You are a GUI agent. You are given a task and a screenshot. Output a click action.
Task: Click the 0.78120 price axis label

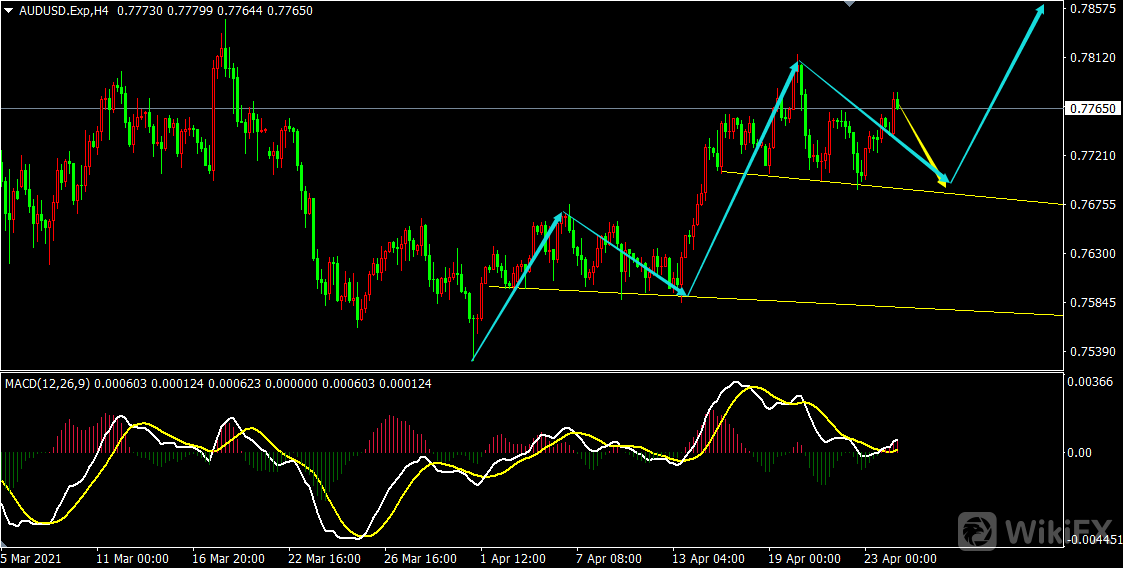[x=1091, y=58]
